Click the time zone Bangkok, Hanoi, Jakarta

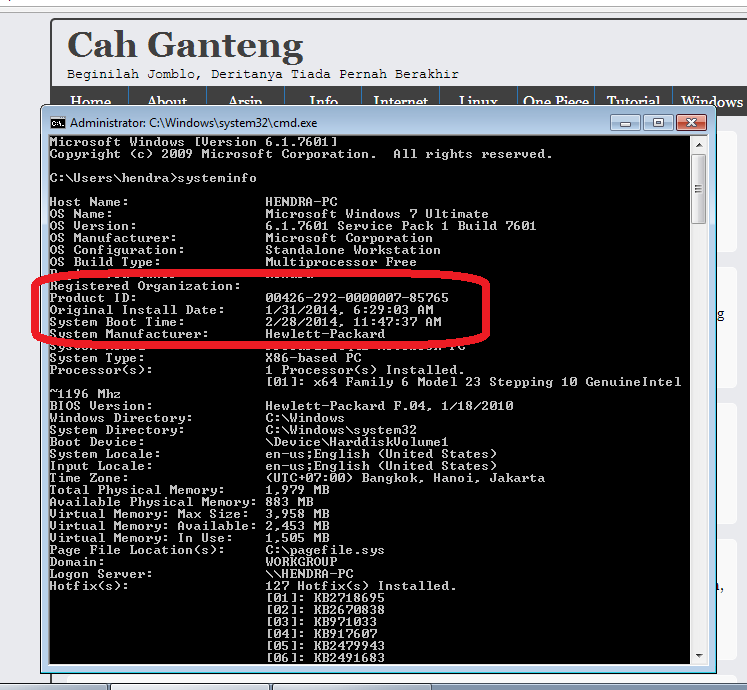[x=404, y=478]
